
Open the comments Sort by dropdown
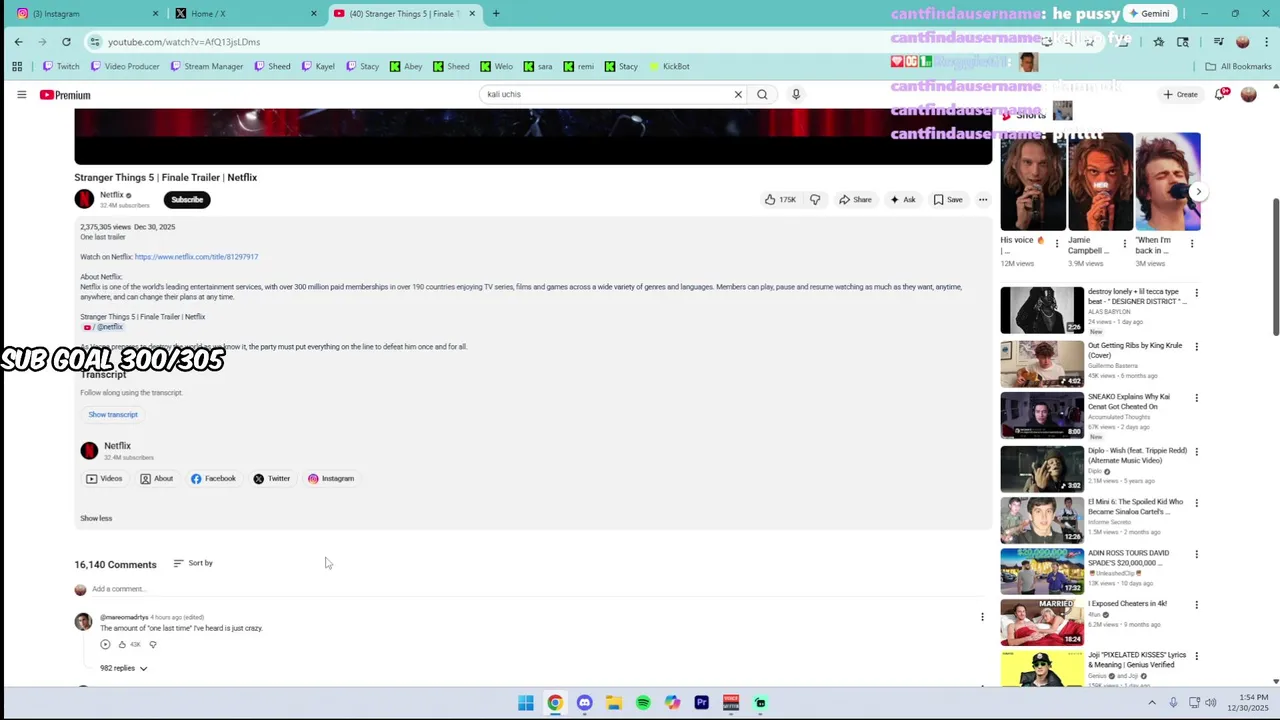click(x=193, y=563)
